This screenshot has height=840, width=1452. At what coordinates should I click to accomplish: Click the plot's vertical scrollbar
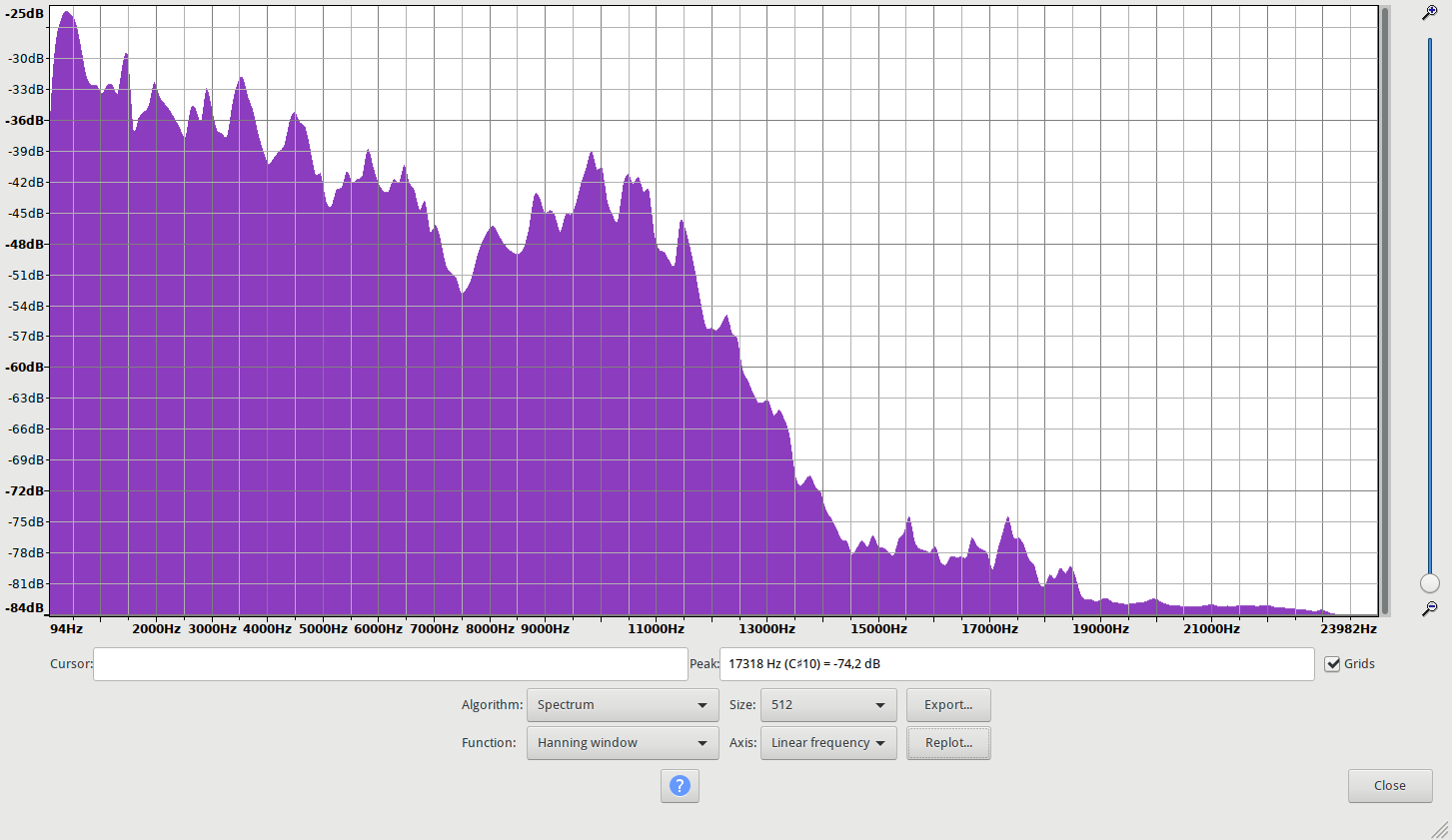click(1385, 311)
